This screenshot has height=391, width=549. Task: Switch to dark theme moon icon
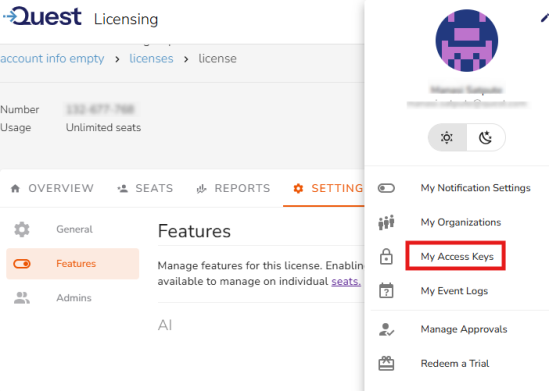pyautogui.click(x=485, y=137)
